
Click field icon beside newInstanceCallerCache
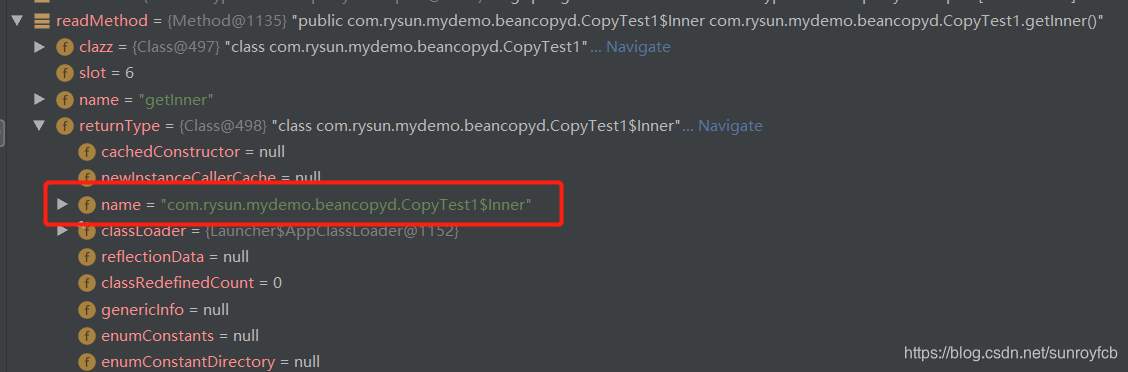pyautogui.click(x=87, y=177)
